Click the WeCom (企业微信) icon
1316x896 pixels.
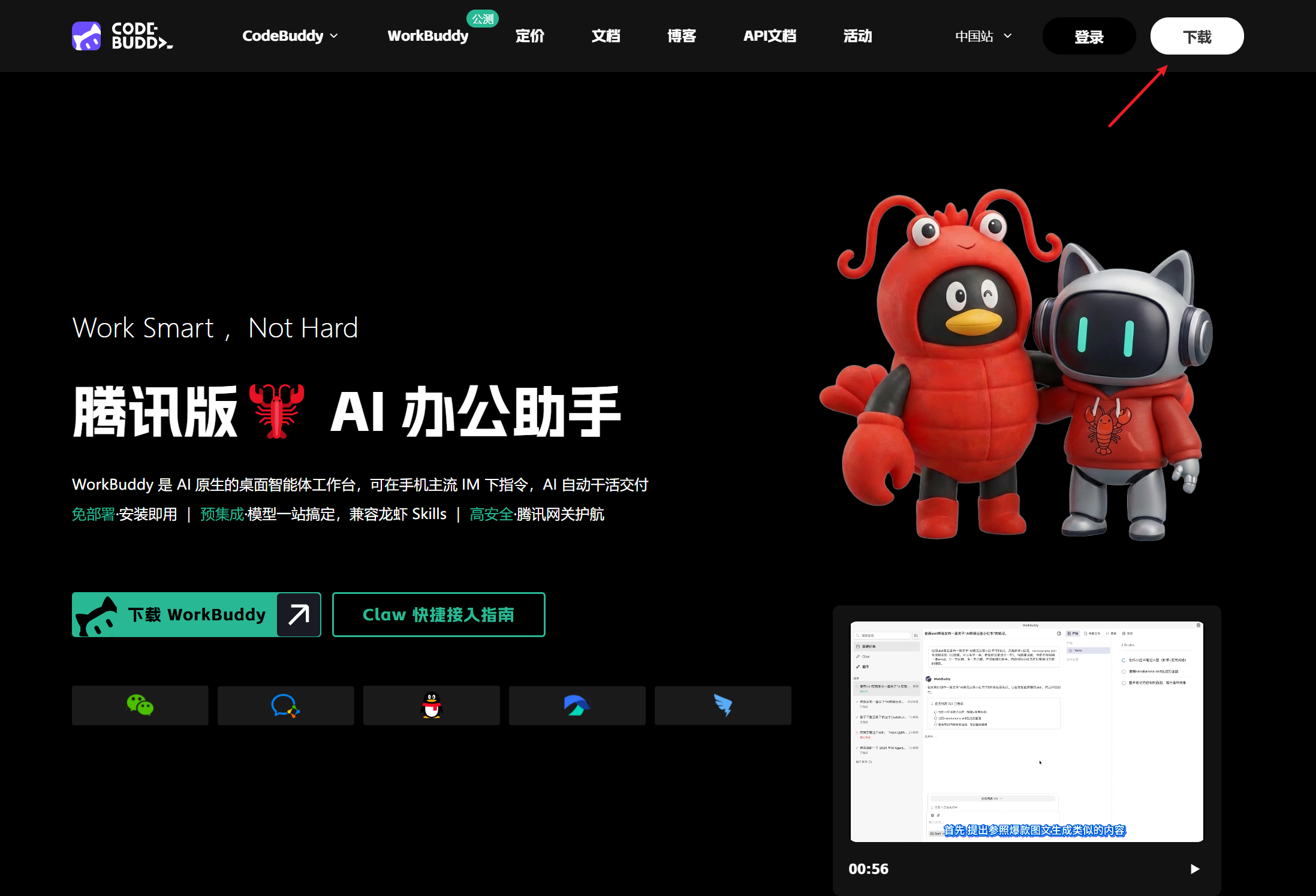point(285,705)
